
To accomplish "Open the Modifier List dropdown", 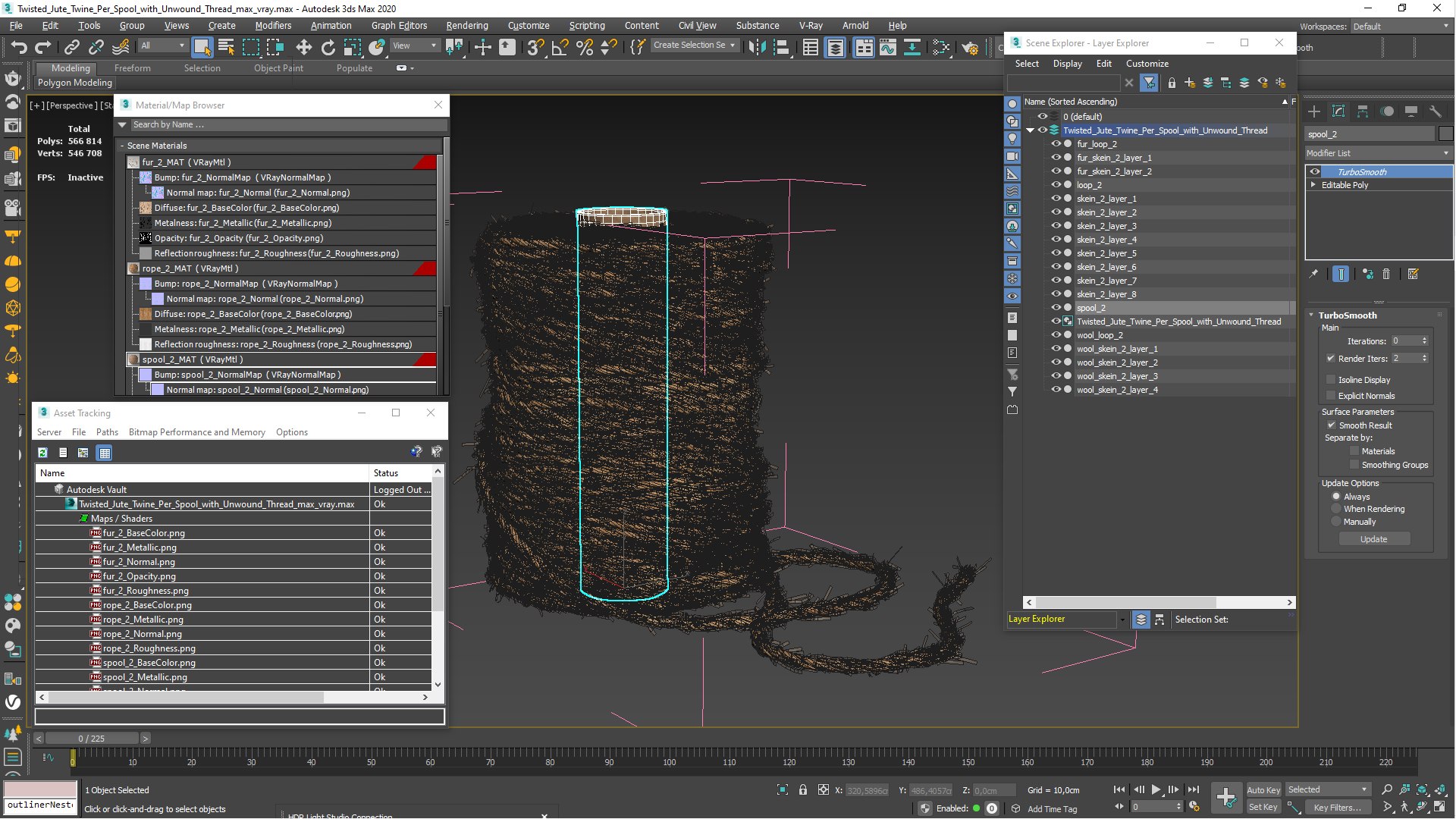I will tap(1378, 153).
